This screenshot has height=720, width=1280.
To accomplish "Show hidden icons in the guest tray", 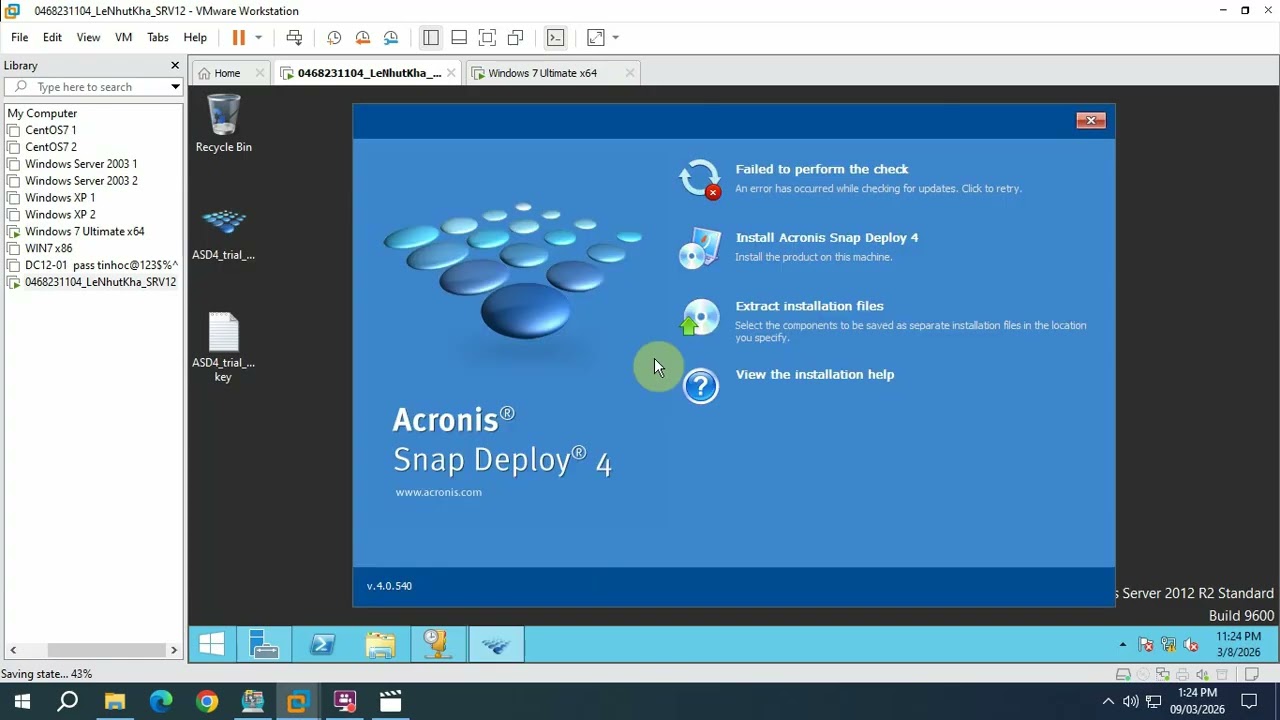I will click(1123, 645).
